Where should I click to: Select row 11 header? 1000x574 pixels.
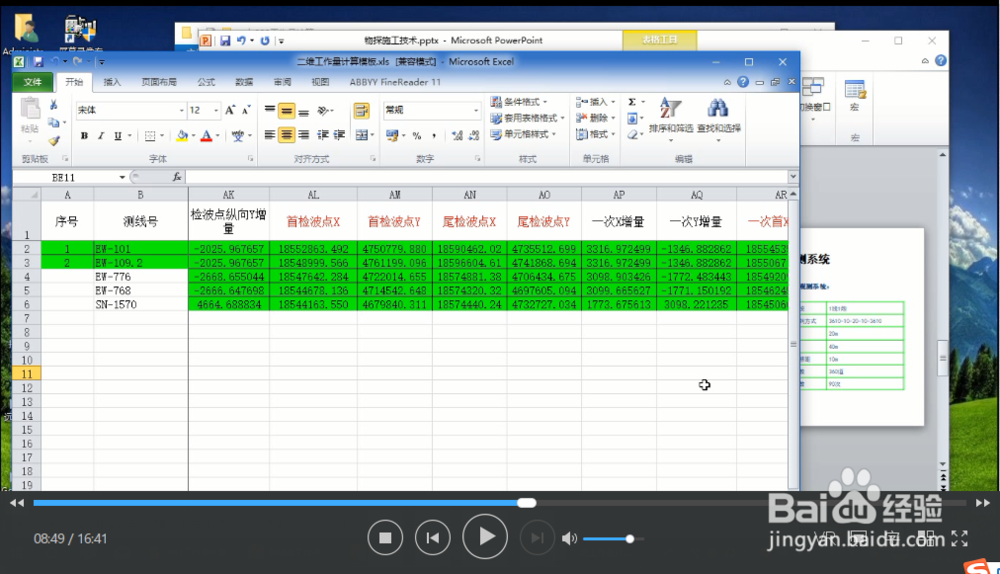pos(27,374)
